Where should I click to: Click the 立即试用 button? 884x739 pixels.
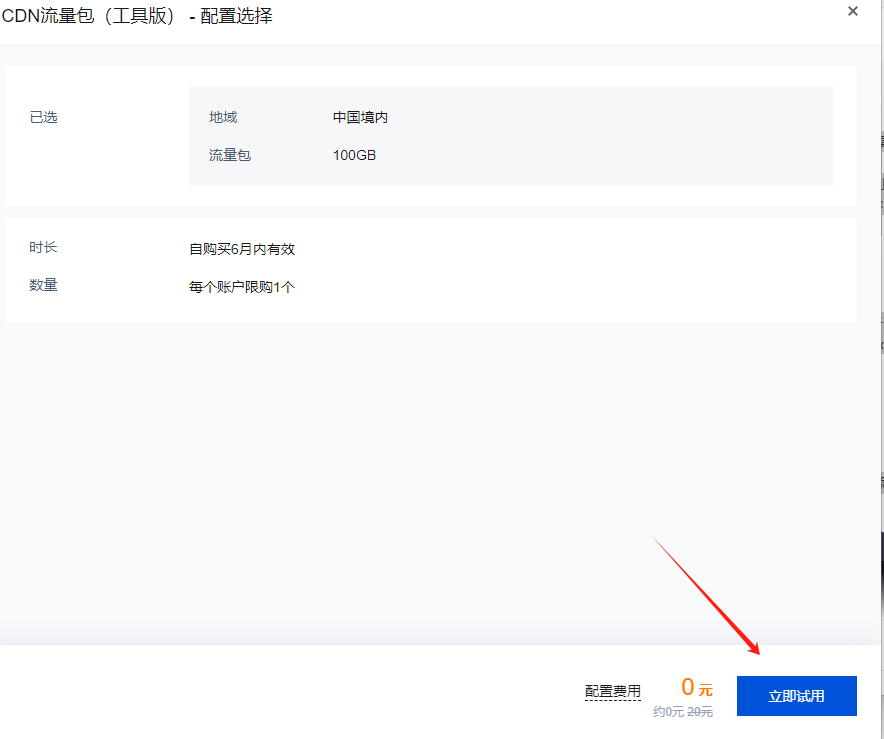[796, 696]
